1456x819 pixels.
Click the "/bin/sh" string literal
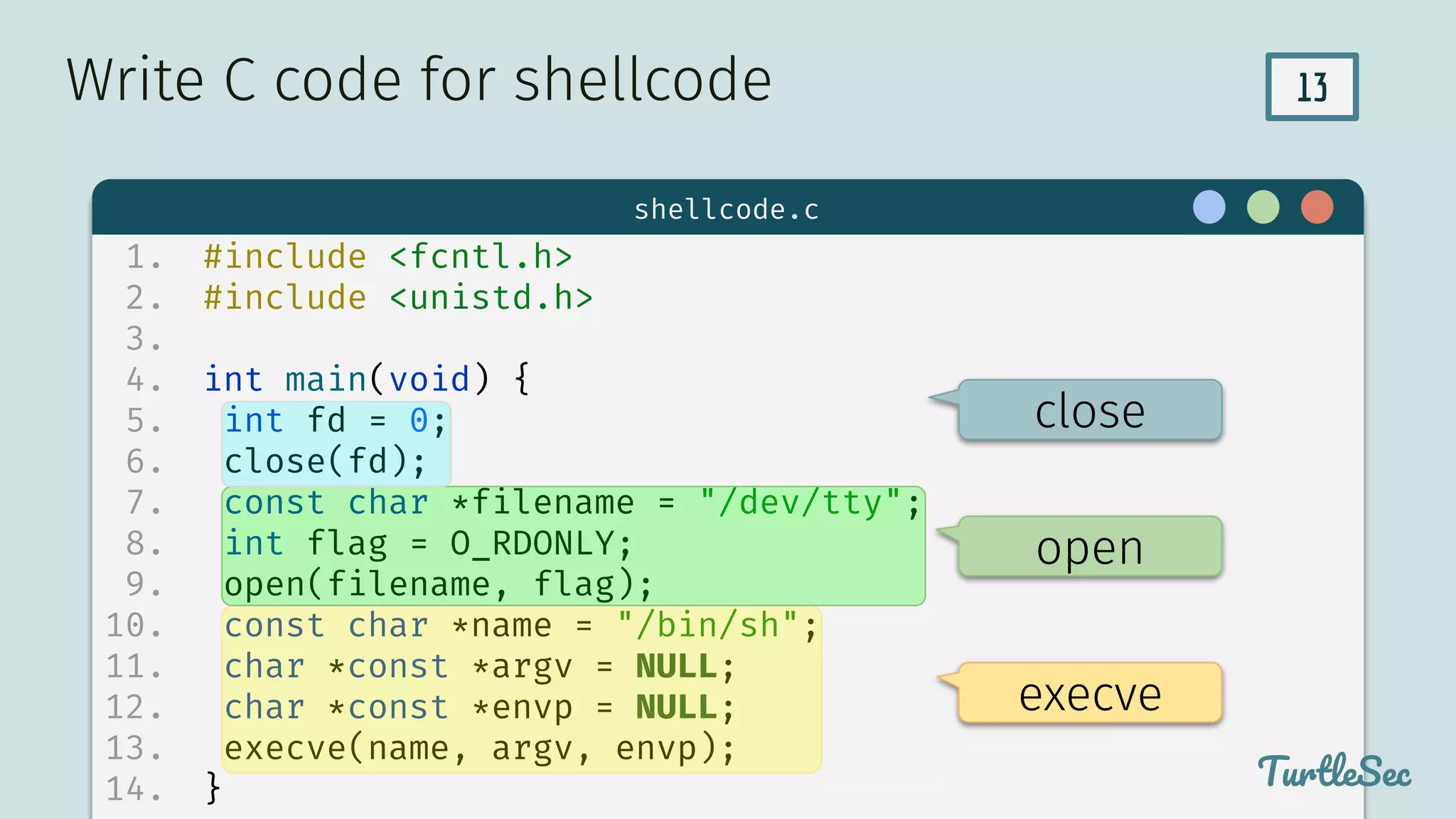click(x=707, y=626)
